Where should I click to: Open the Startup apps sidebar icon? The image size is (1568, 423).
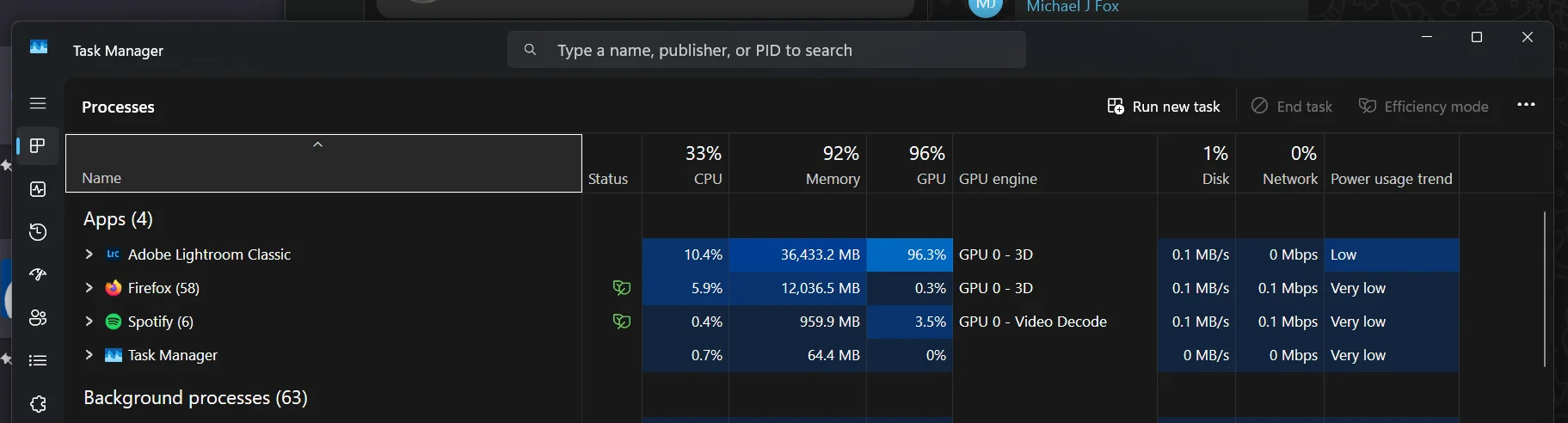tap(38, 275)
